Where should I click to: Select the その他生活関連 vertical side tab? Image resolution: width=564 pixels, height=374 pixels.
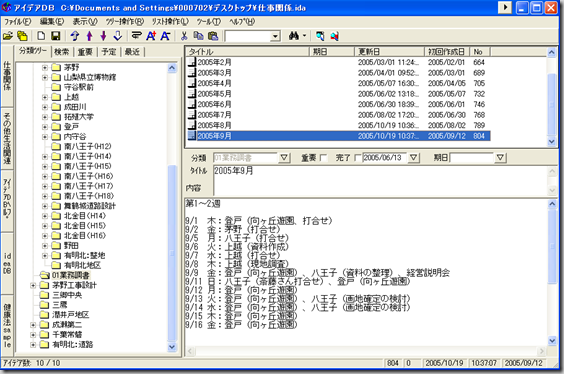(x=7, y=138)
